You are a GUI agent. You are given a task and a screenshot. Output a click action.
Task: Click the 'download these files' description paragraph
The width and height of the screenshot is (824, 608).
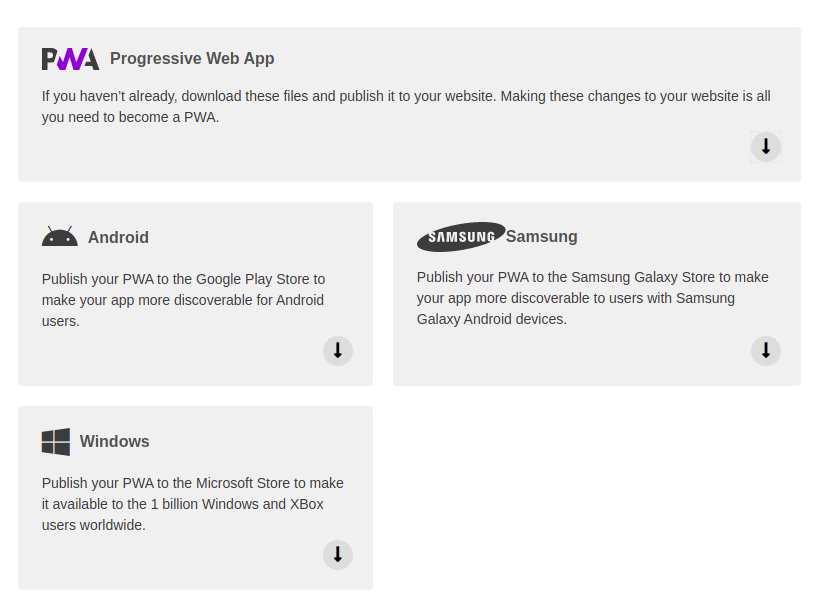click(x=406, y=107)
